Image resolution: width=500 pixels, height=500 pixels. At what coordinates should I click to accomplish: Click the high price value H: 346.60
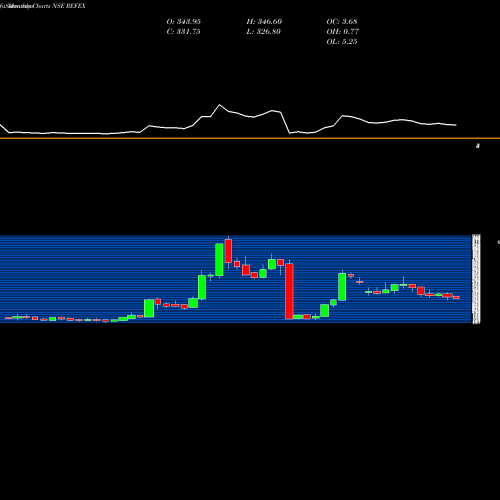[264, 22]
